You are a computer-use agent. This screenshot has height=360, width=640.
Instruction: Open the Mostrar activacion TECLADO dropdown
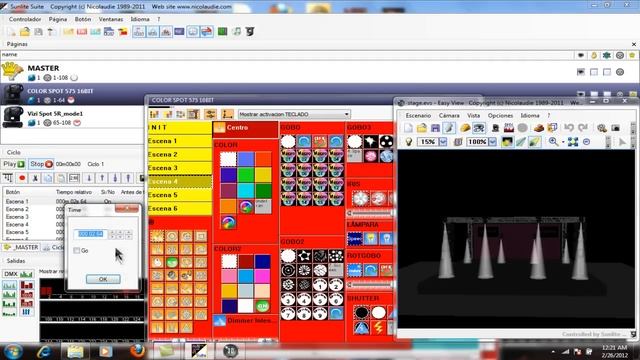click(294, 114)
